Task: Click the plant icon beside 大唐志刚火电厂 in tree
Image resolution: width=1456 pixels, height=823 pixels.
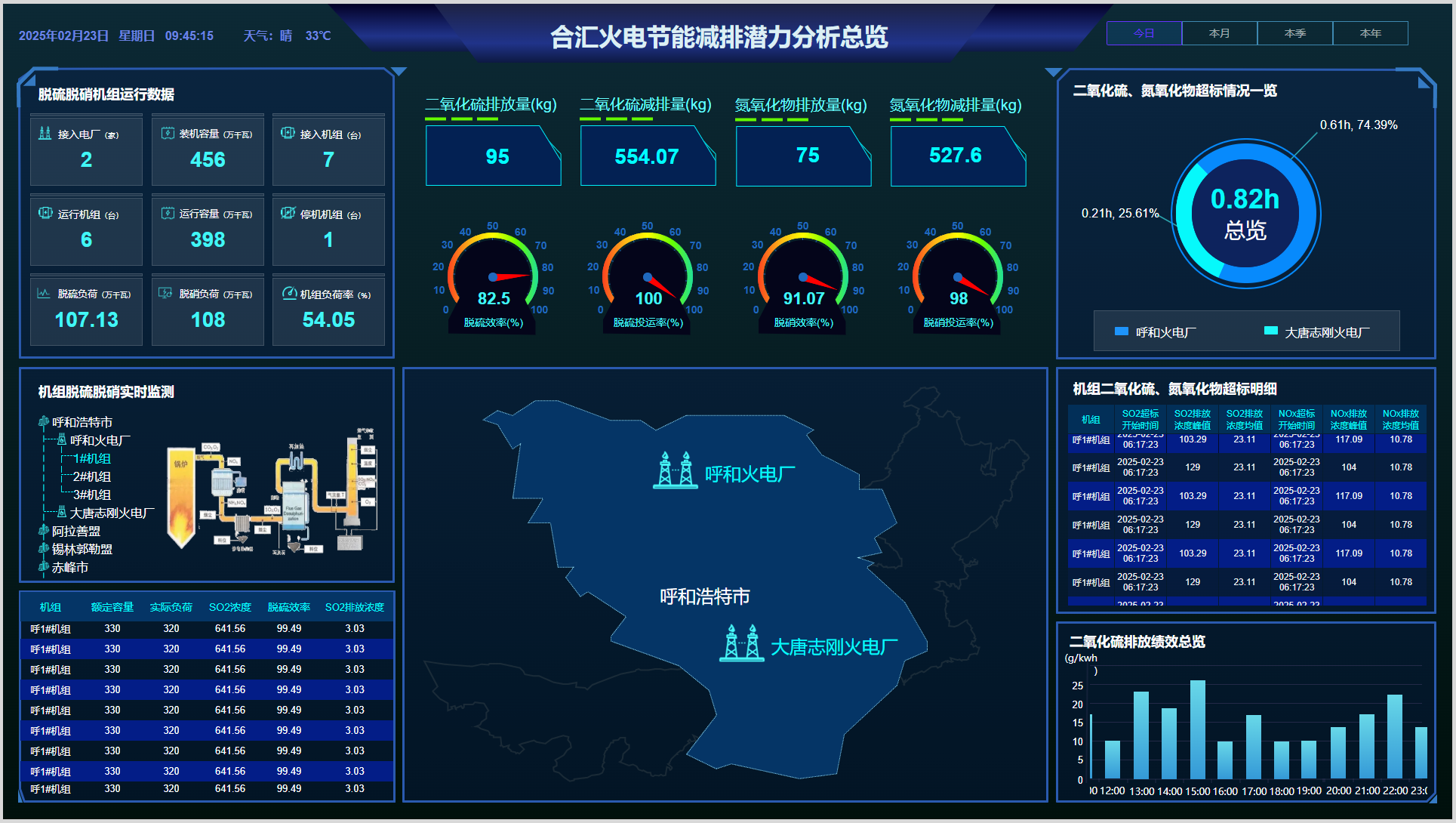Action: pyautogui.click(x=62, y=513)
